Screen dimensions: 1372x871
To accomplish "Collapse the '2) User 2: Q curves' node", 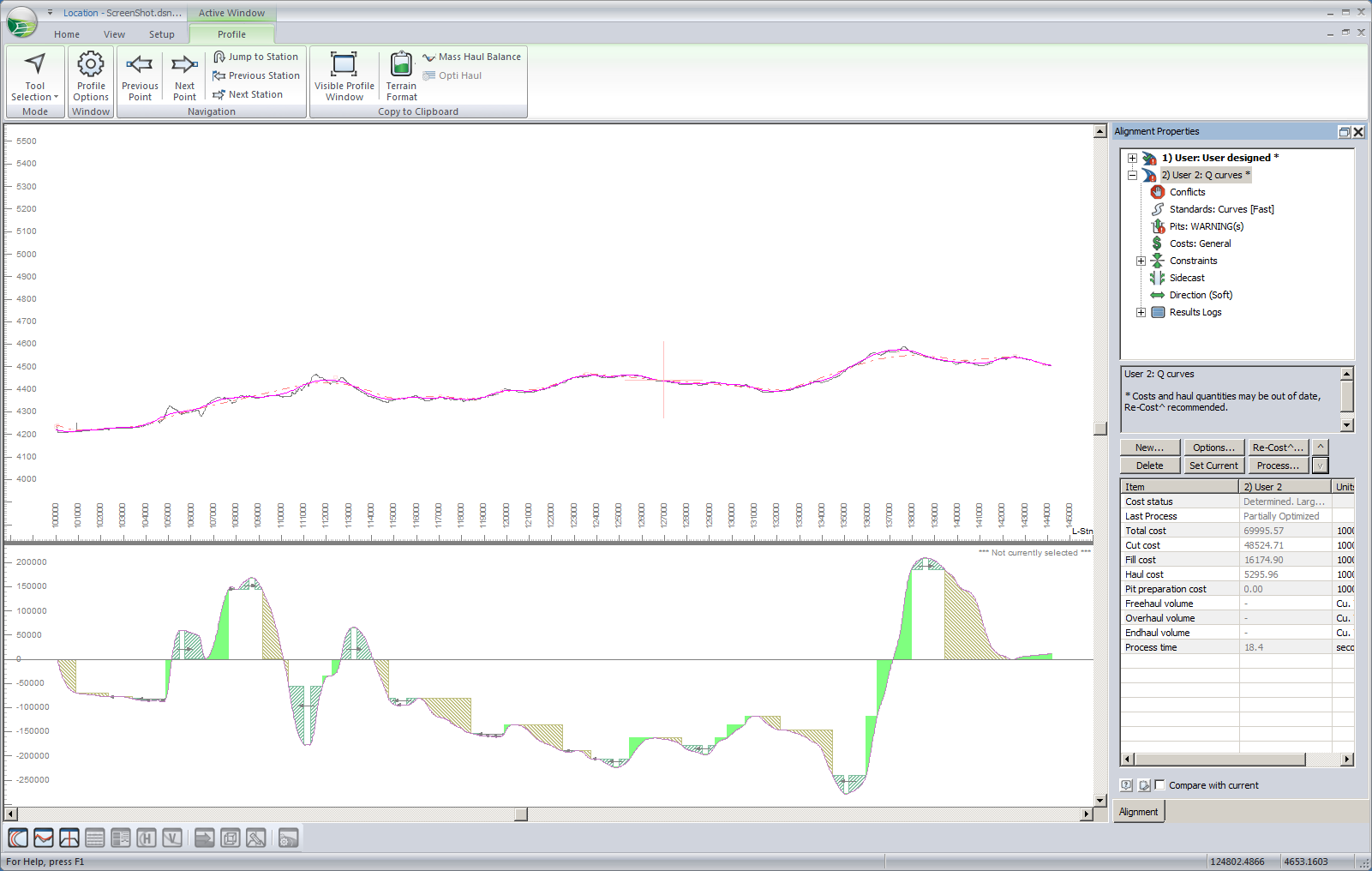I will tap(1132, 175).
